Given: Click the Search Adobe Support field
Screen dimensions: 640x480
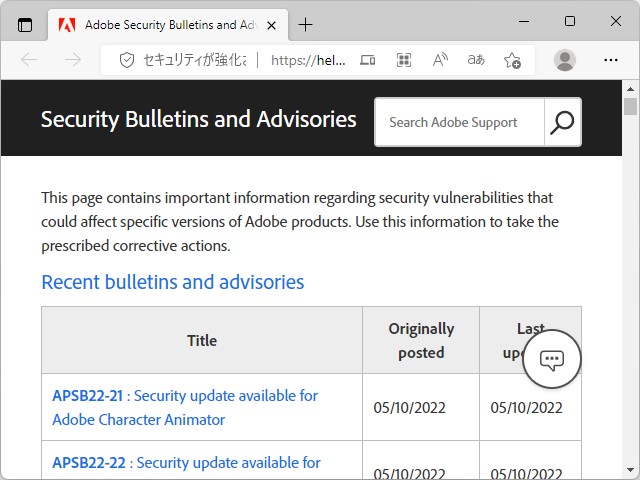Looking at the screenshot, I should click(x=460, y=122).
